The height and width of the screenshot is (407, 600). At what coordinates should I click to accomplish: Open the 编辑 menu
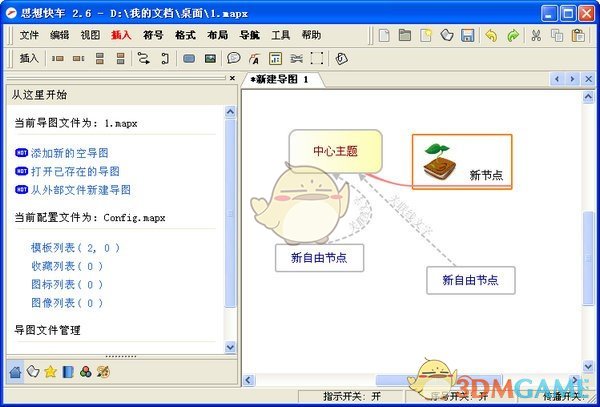(x=60, y=35)
